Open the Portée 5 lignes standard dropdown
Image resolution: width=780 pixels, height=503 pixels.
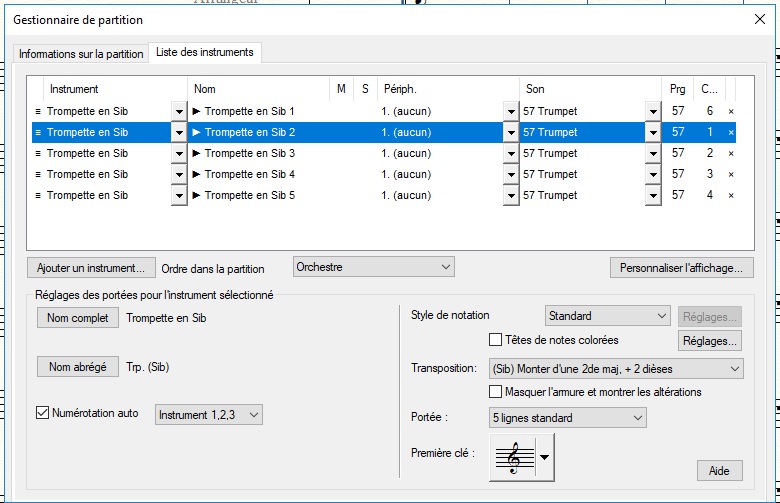(x=567, y=418)
